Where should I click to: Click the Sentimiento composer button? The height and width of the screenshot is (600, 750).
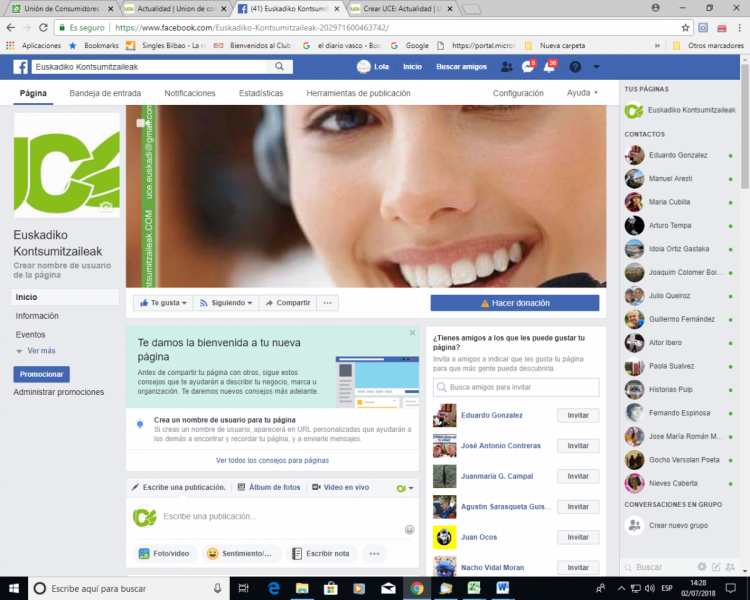click(x=242, y=554)
